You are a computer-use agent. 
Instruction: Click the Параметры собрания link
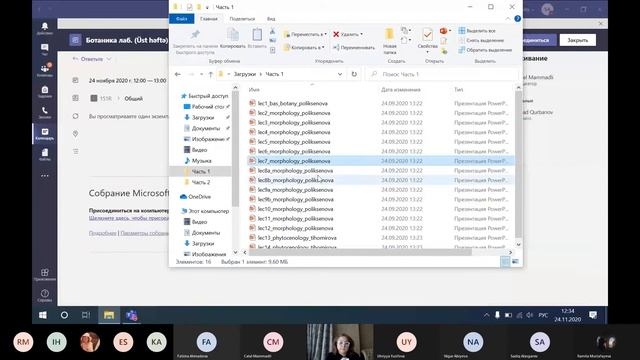(144, 233)
